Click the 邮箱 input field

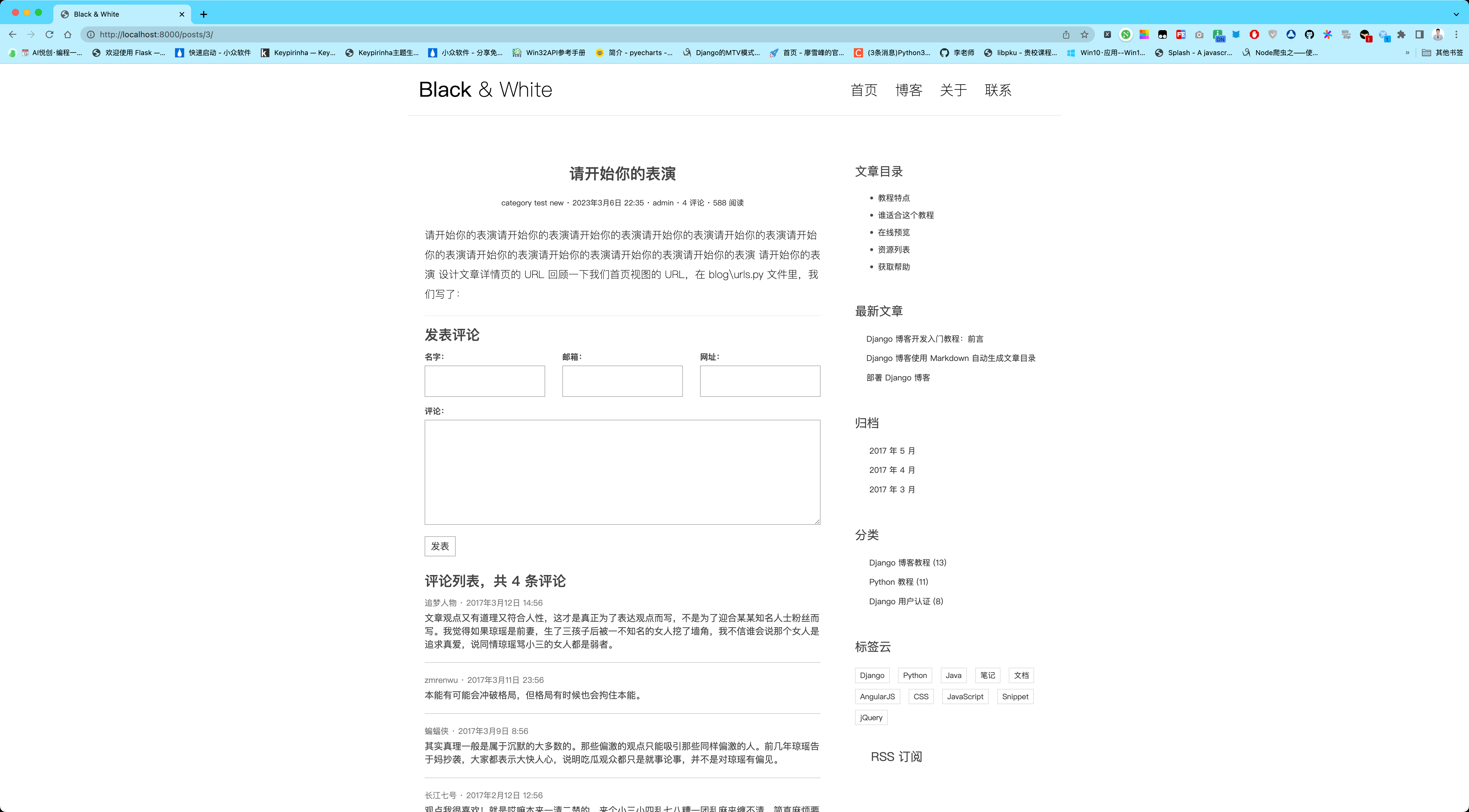click(x=622, y=381)
